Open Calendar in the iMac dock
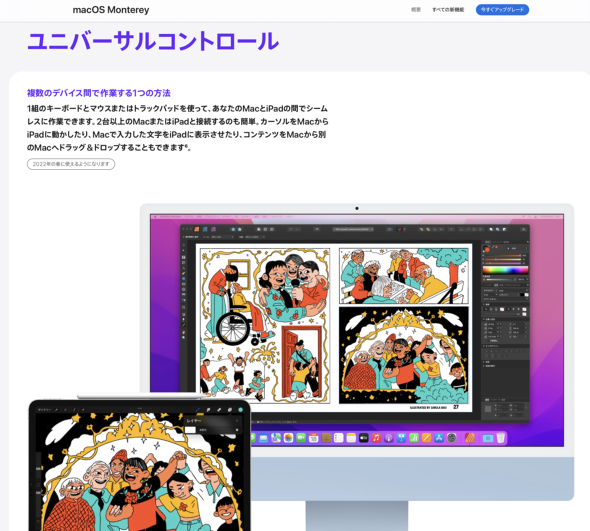The height and width of the screenshot is (531, 590). 313,438
